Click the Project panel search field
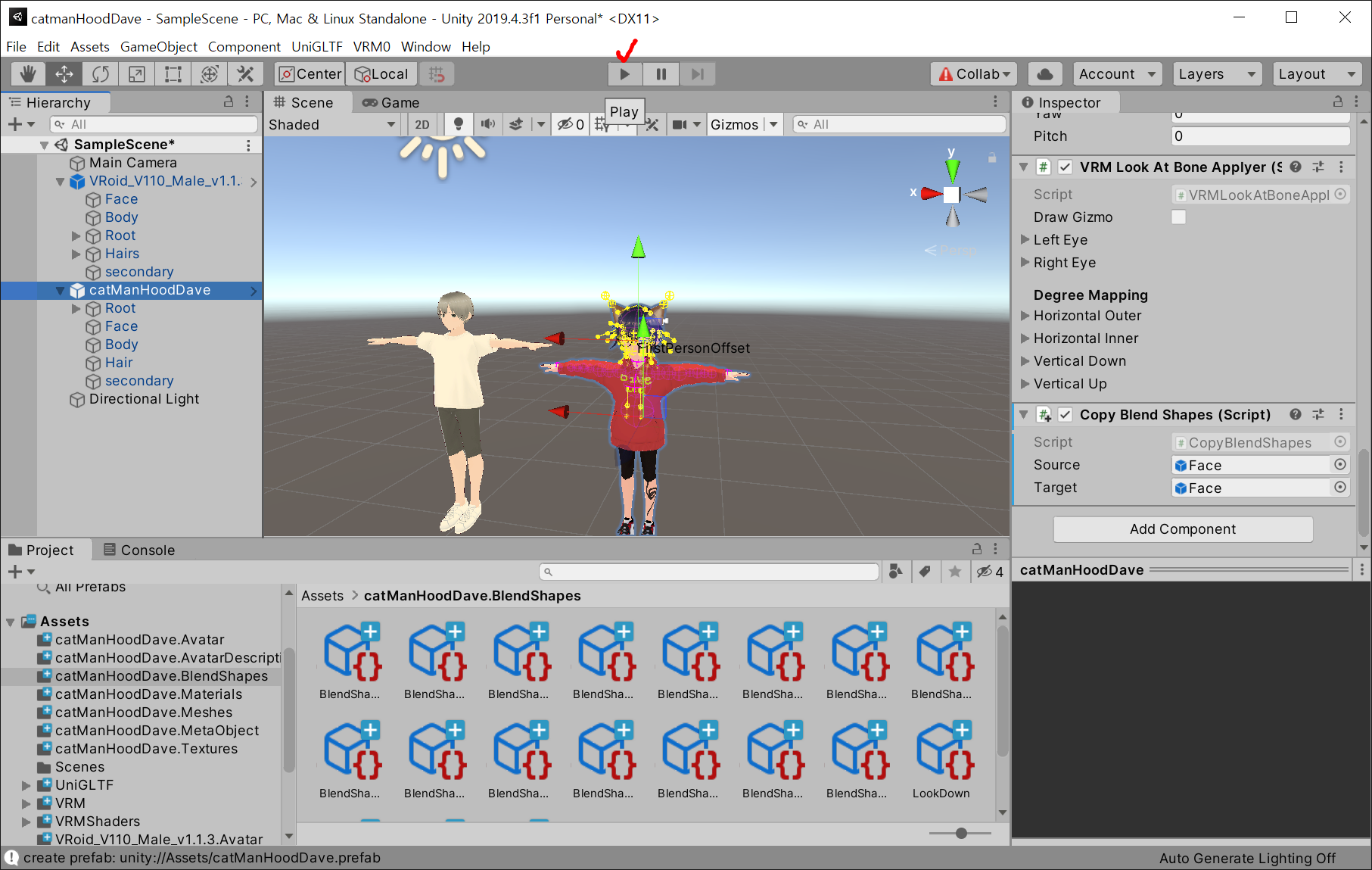This screenshot has height=870, width=1372. click(709, 572)
